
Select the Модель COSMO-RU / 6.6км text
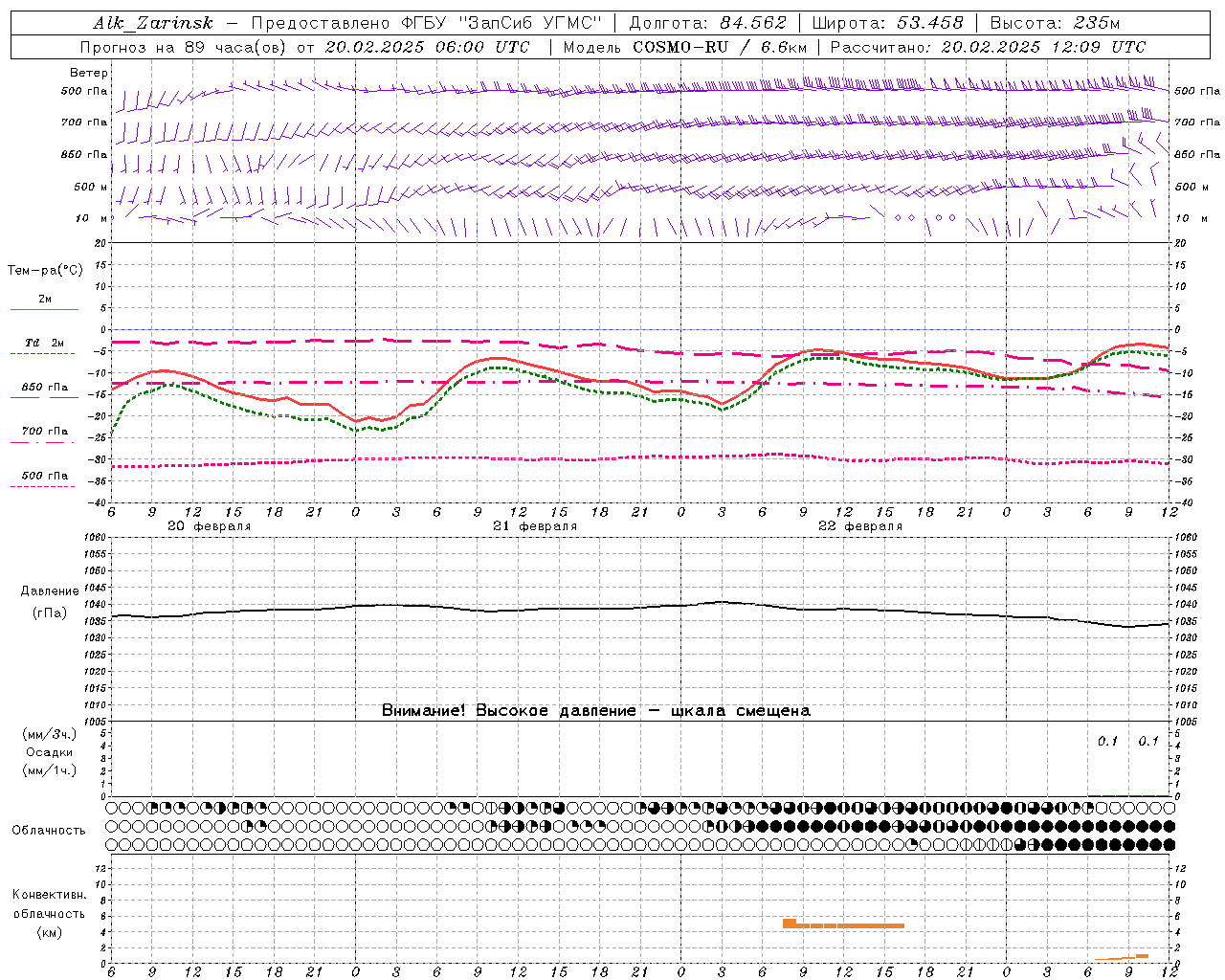(x=684, y=47)
